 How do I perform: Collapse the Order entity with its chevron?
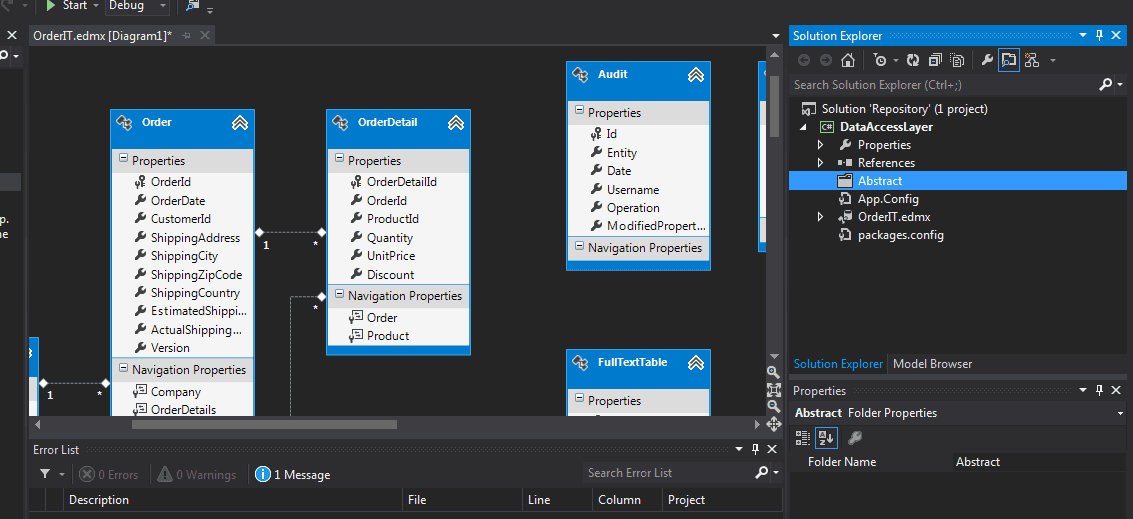[x=240, y=123]
